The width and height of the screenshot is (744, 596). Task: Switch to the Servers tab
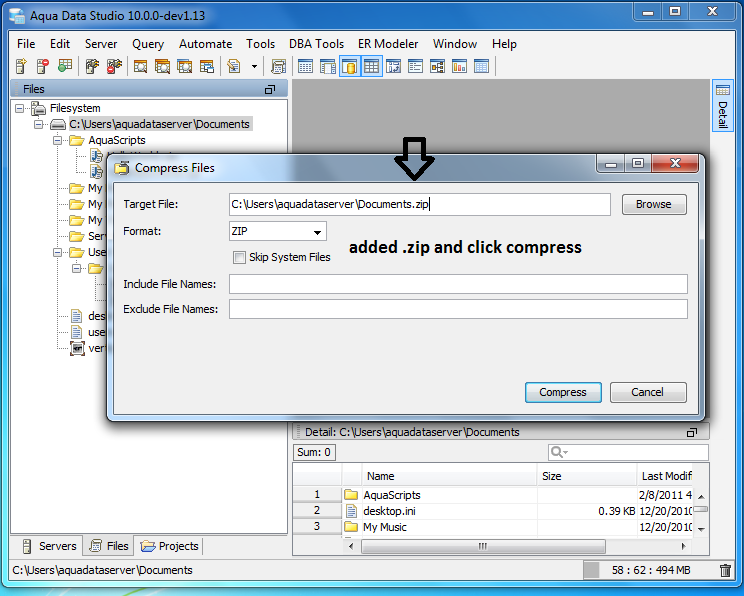[x=50, y=546]
